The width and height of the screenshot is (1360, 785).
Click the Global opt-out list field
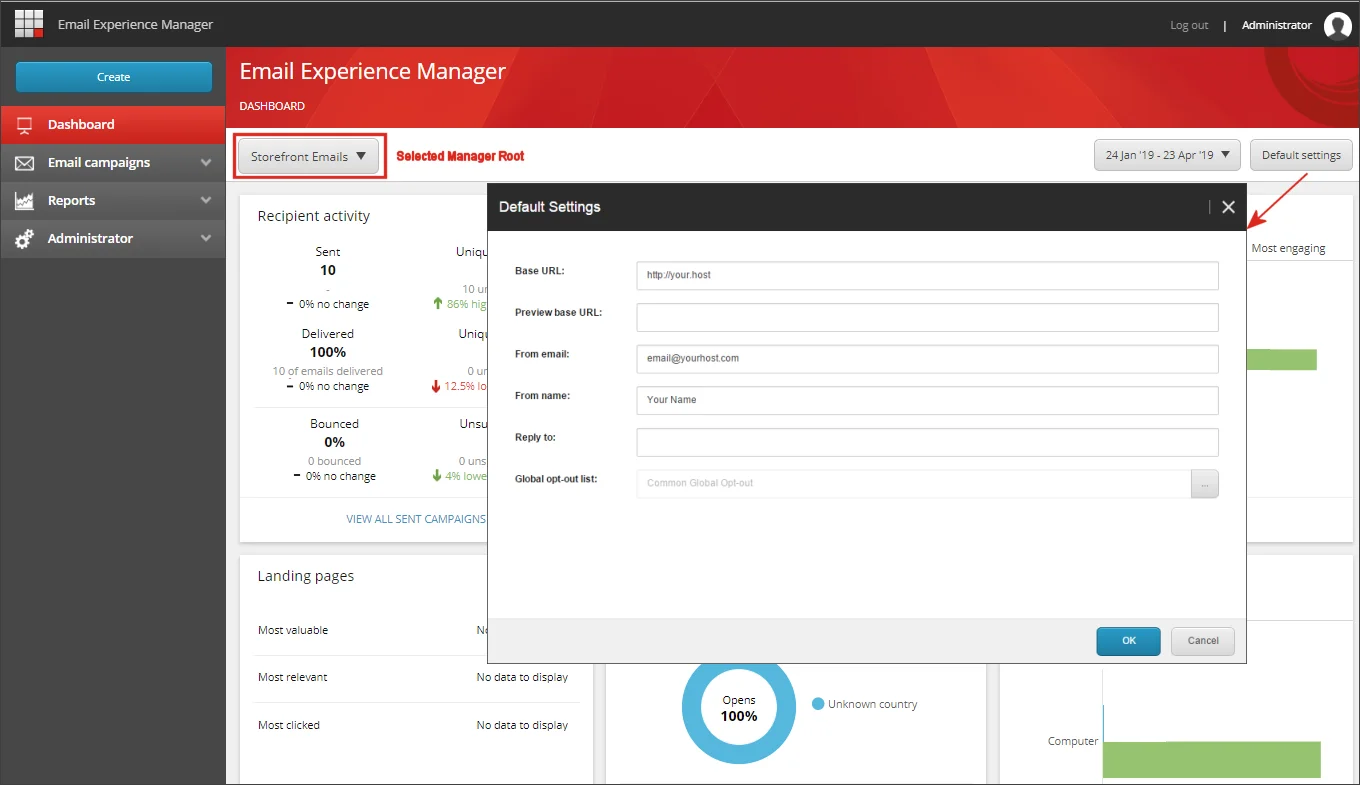(x=913, y=484)
